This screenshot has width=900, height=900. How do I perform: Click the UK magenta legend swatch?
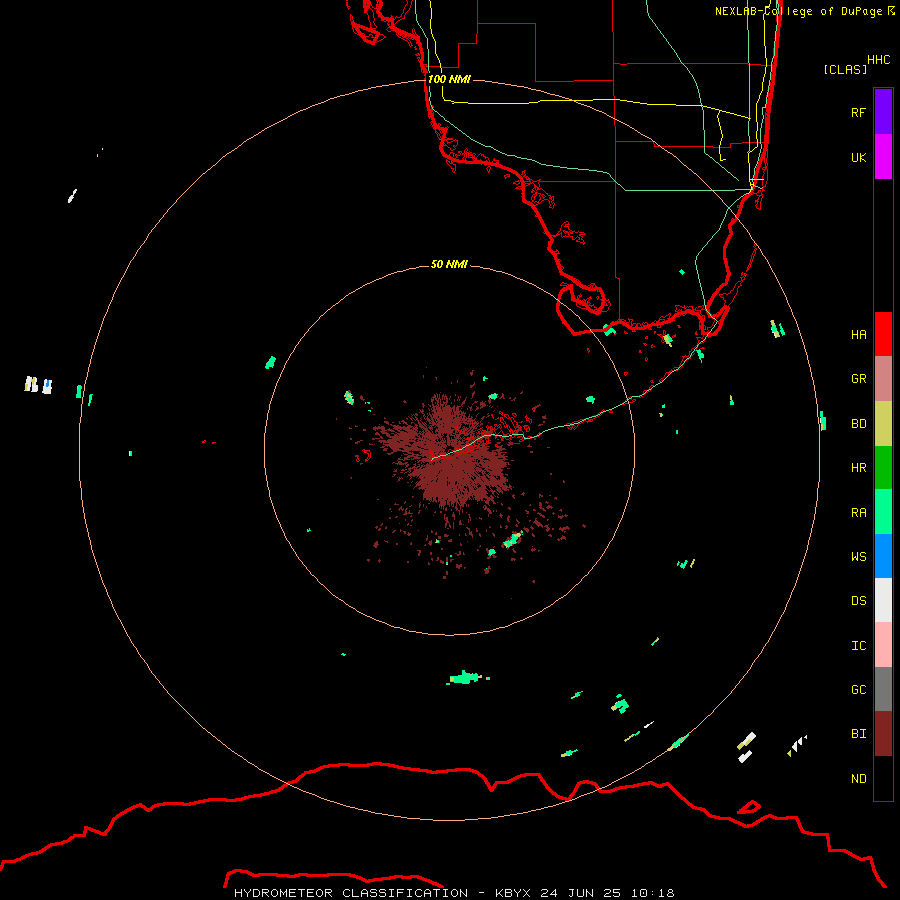coord(883,157)
